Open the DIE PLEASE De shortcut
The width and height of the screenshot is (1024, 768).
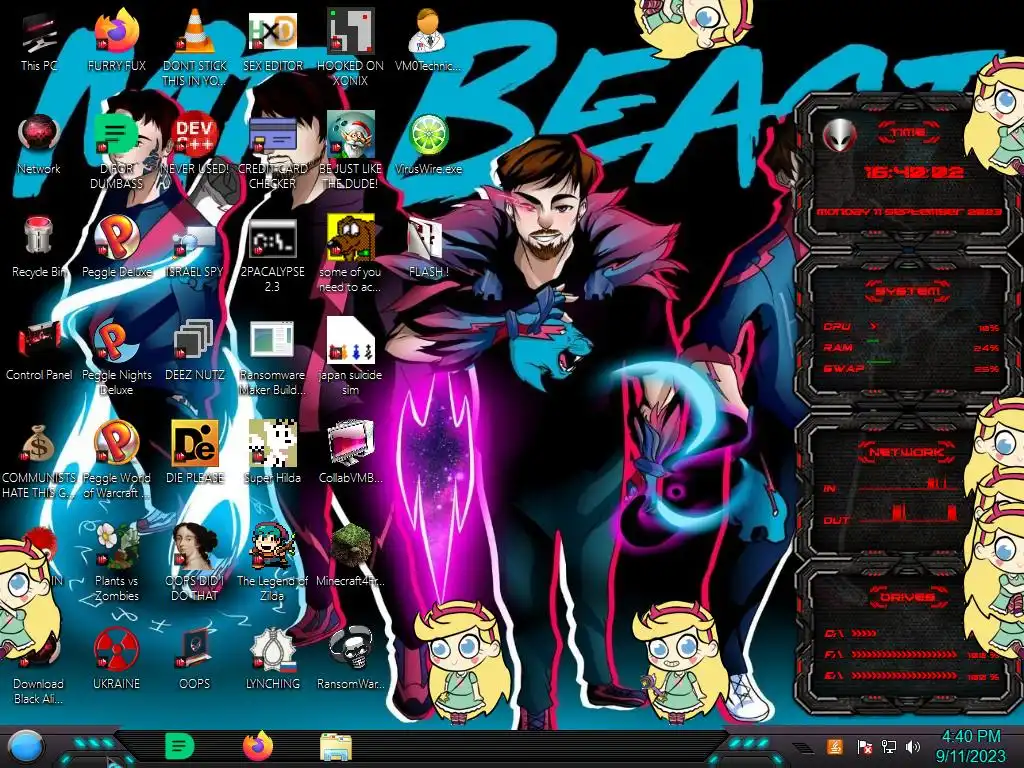point(195,453)
